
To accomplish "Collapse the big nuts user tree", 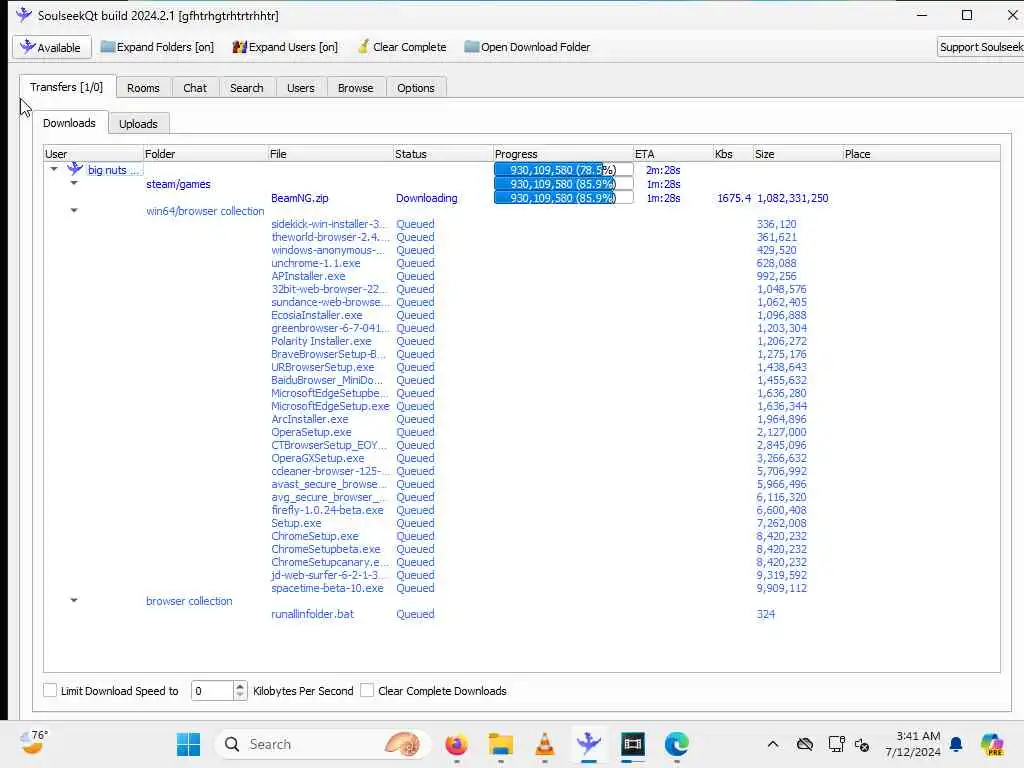I will tap(54, 169).
